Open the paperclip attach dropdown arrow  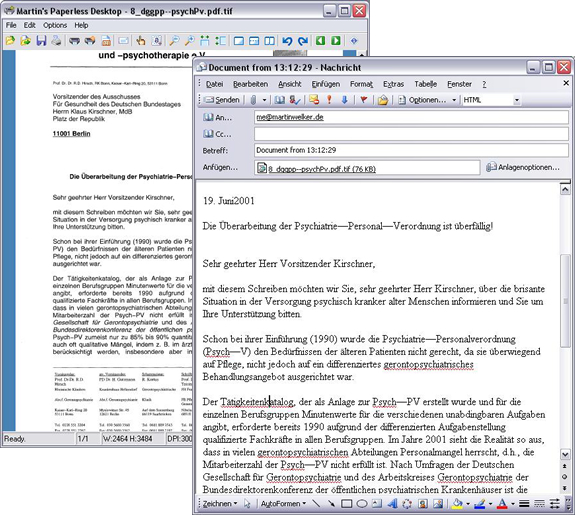(x=264, y=100)
